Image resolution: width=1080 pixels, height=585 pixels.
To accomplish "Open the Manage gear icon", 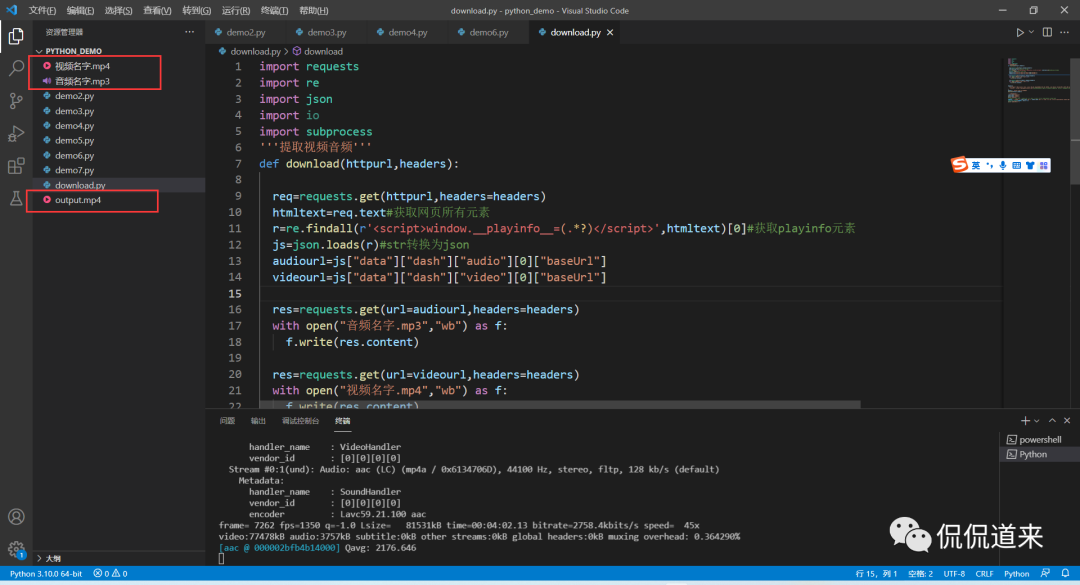I will point(16,549).
